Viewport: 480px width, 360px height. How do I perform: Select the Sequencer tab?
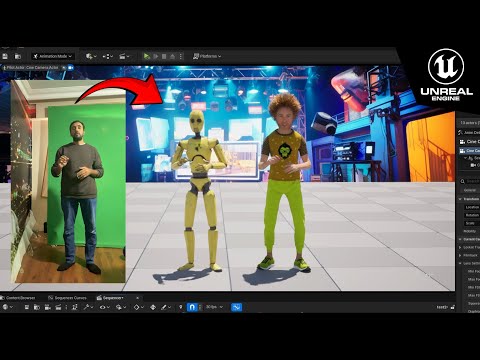click(110, 298)
